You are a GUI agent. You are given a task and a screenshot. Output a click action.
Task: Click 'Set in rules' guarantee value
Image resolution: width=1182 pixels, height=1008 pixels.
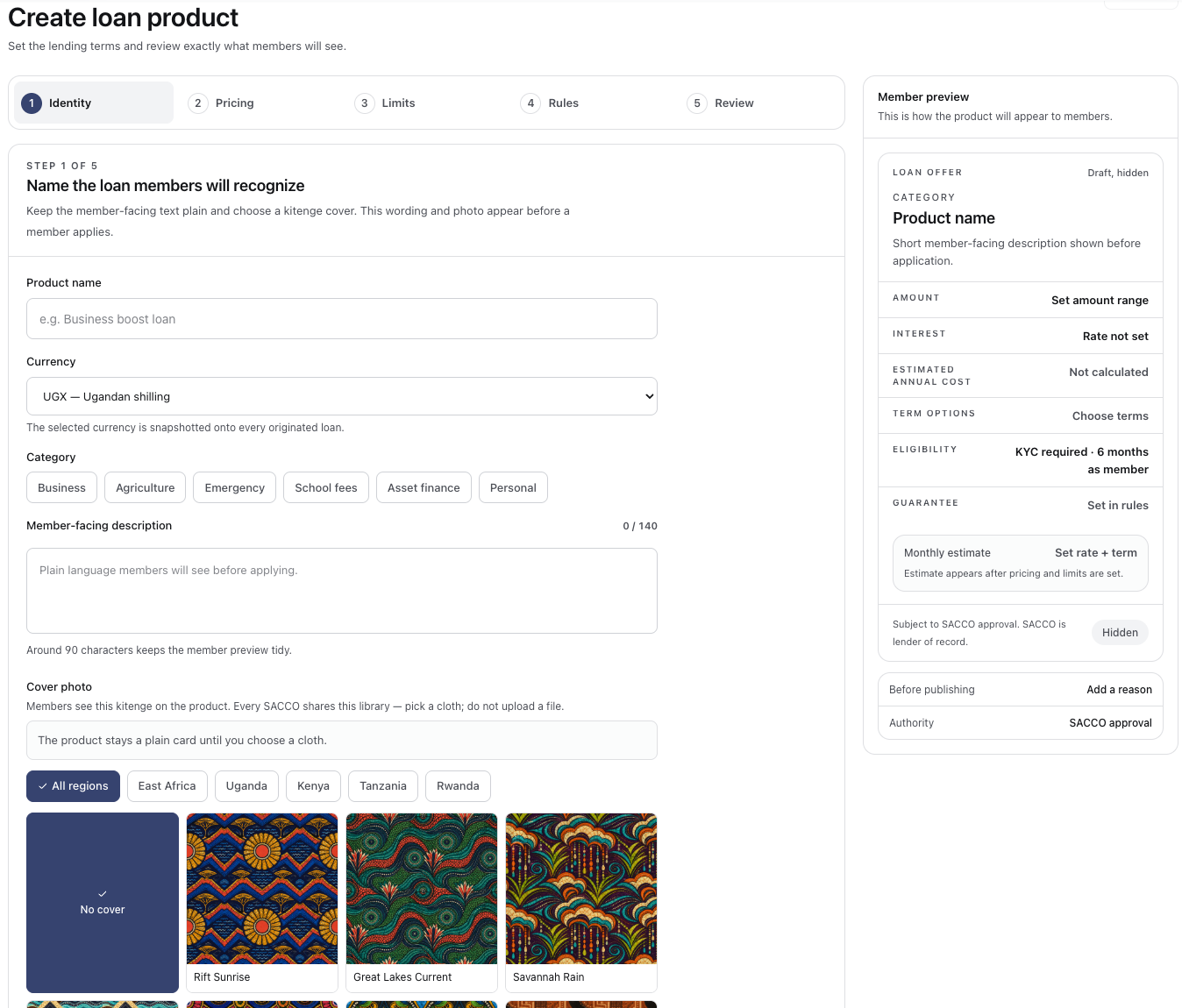coord(1118,505)
